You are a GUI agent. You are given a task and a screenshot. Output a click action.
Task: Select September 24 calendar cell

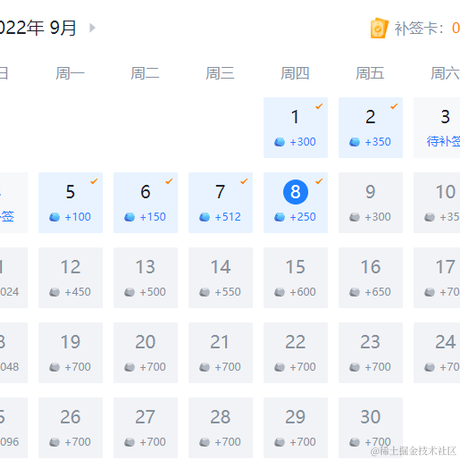tap(437, 353)
